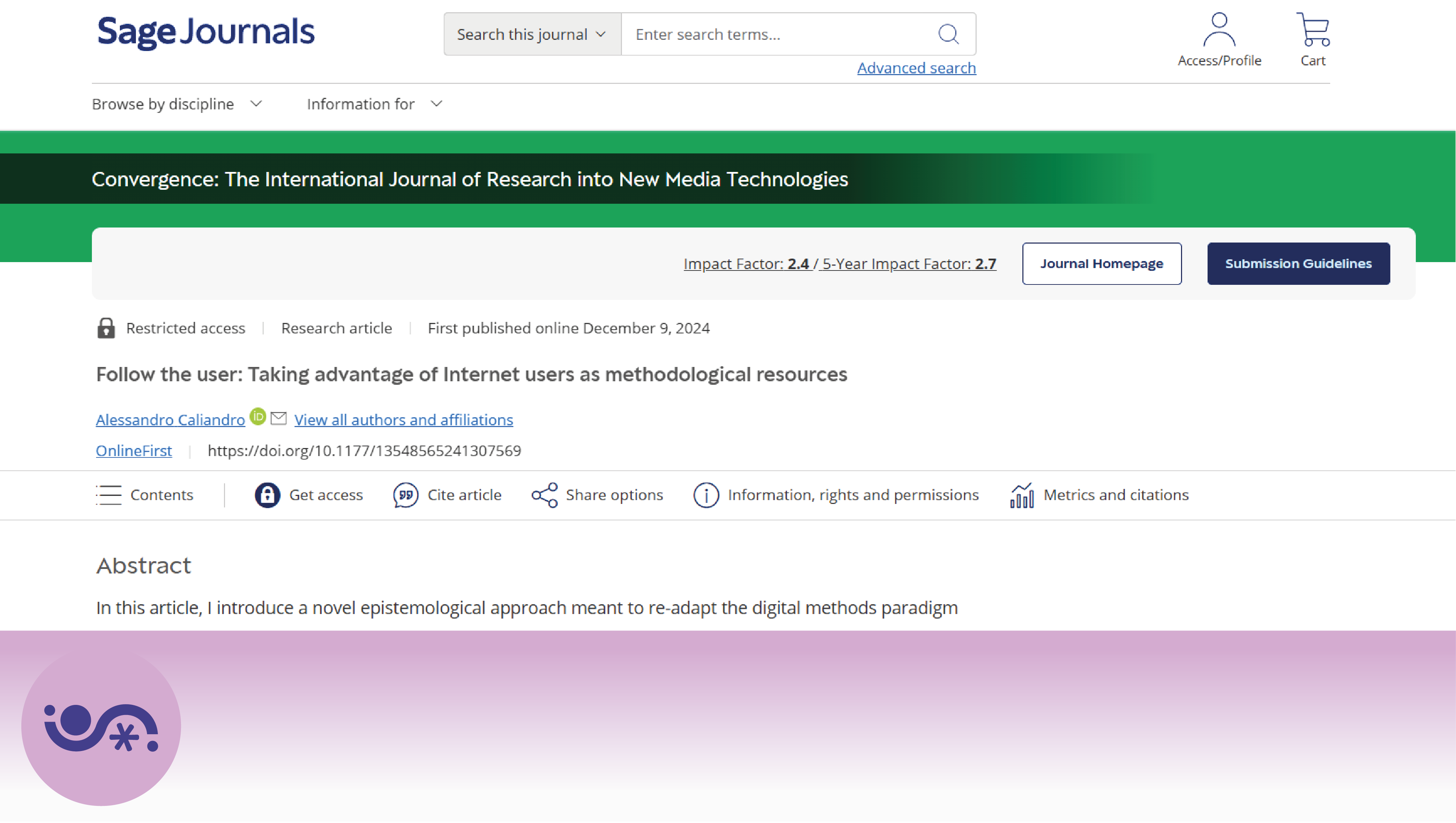Click View all authors and affiliations
This screenshot has height=823, width=1456.
(x=404, y=419)
